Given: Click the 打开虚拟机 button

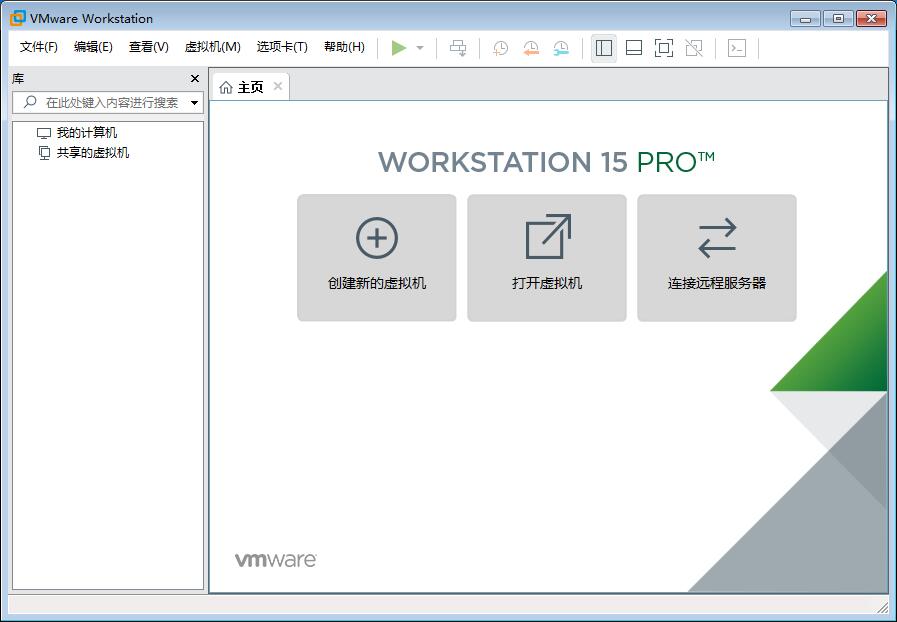Looking at the screenshot, I should (x=547, y=257).
